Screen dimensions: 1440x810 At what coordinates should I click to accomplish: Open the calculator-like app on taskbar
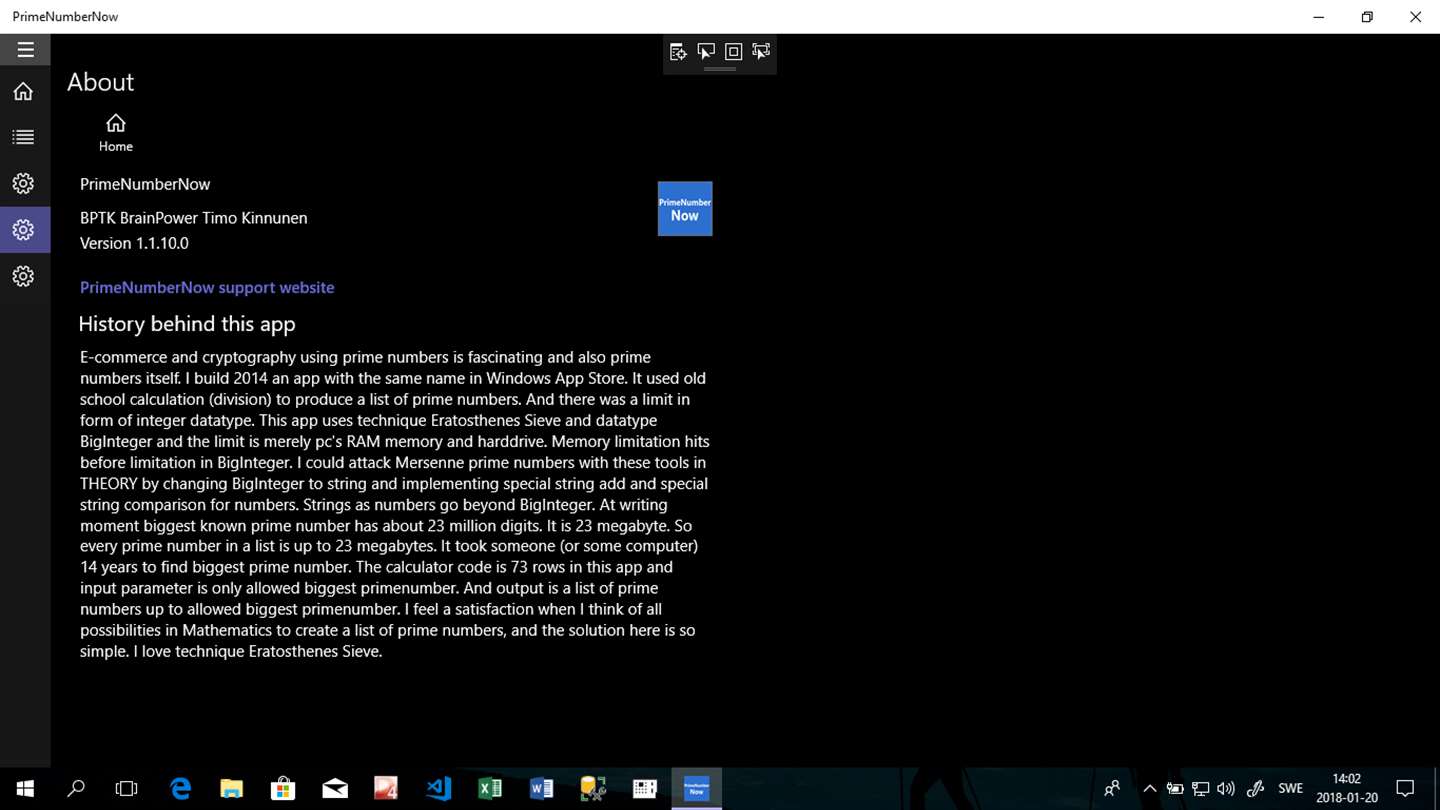click(x=645, y=789)
